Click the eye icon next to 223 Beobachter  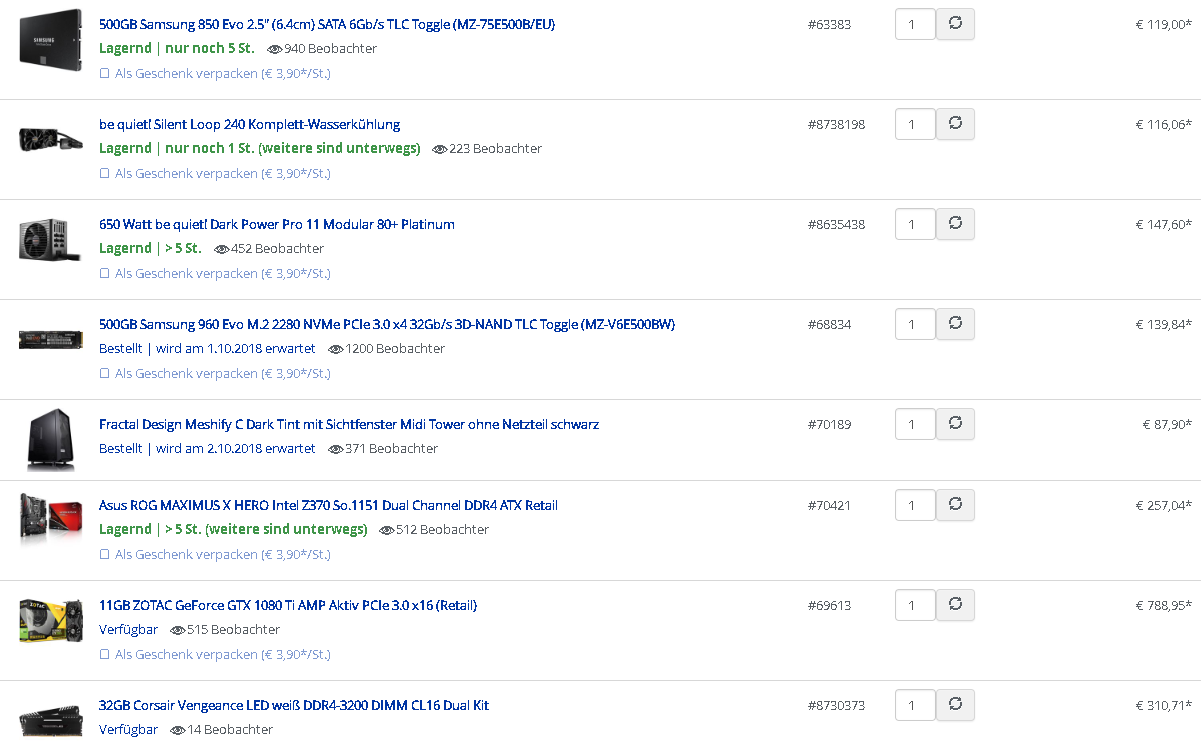tap(440, 149)
